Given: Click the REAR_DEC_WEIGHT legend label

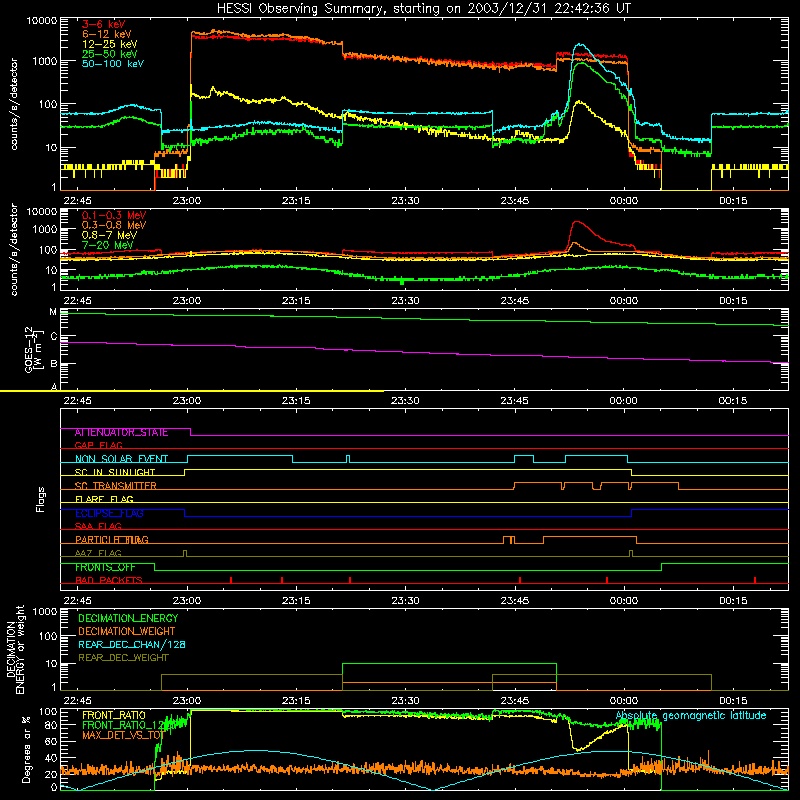Looking at the screenshot, I should 123,658.
